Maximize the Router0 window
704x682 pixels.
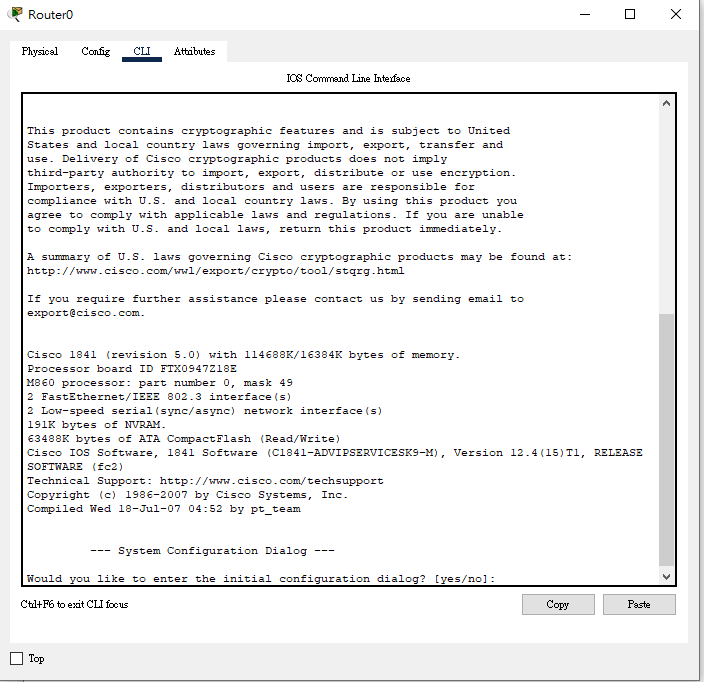pos(630,14)
